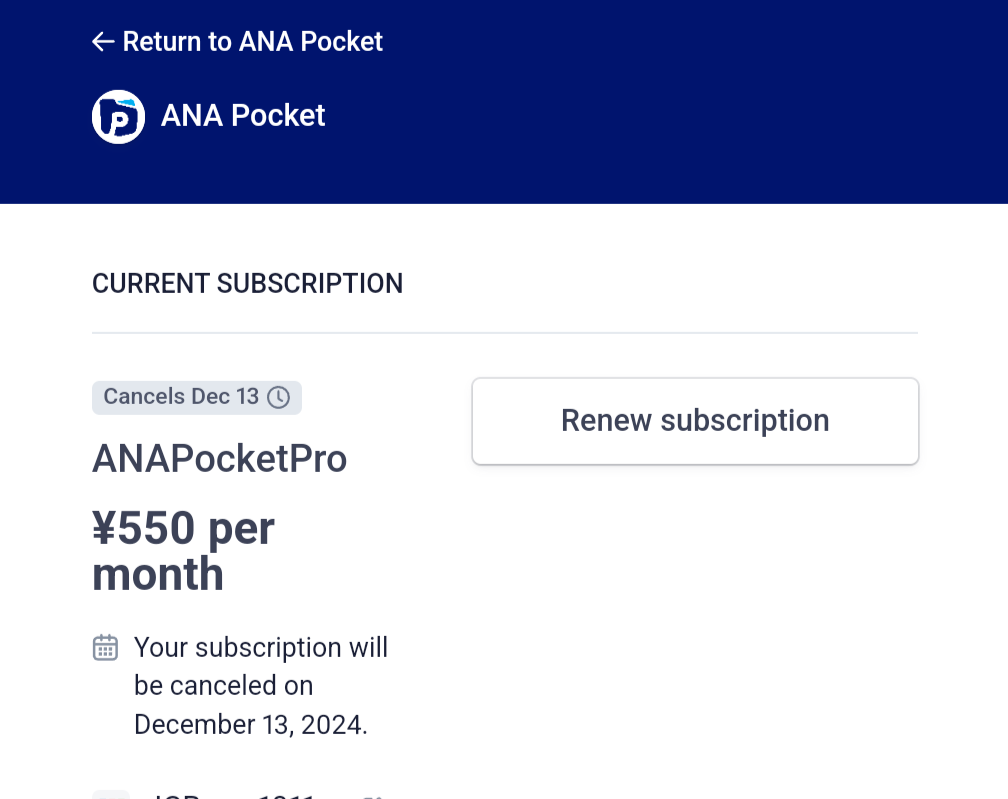Click the calendar icon beside cancellation notice

click(105, 647)
